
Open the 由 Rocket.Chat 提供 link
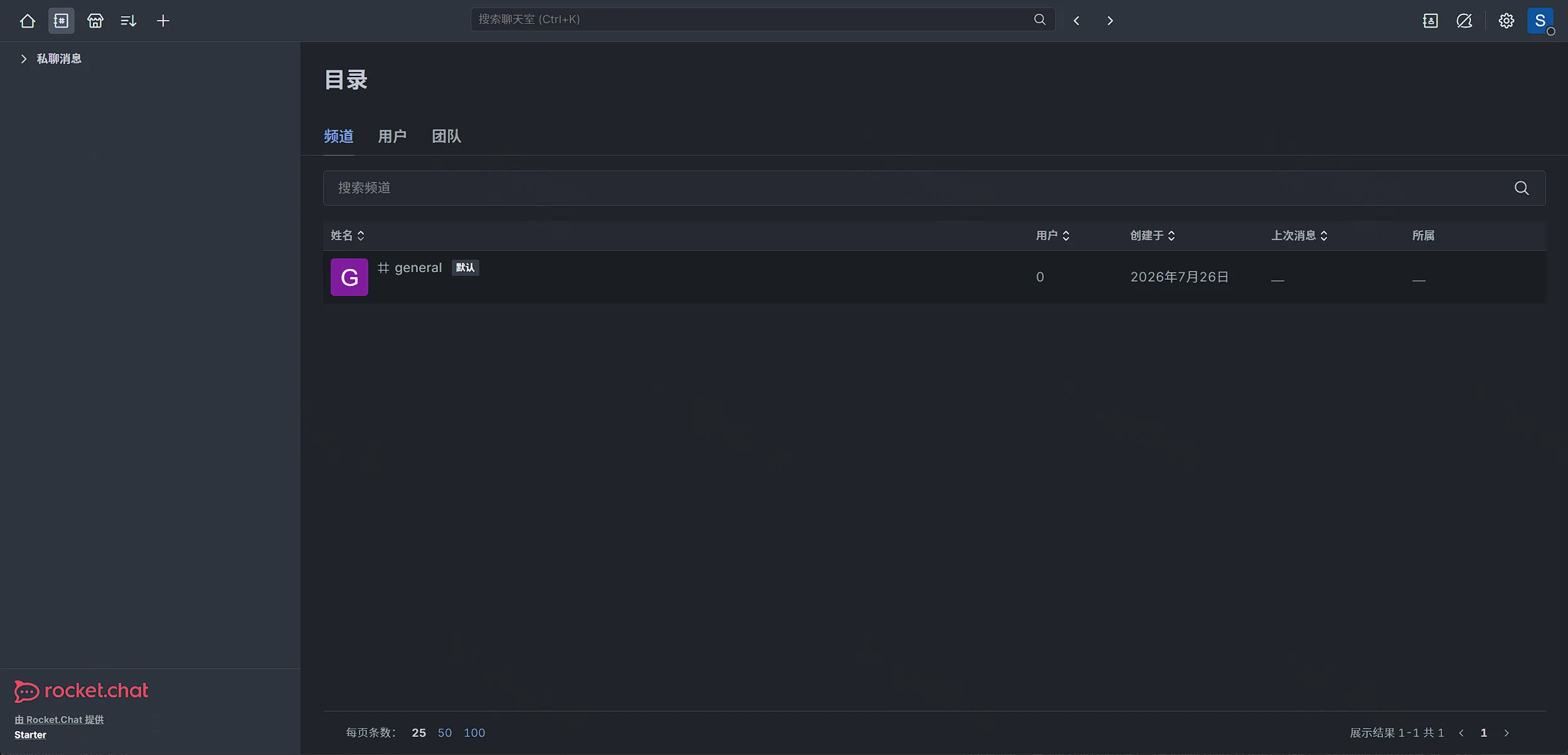pyautogui.click(x=59, y=719)
